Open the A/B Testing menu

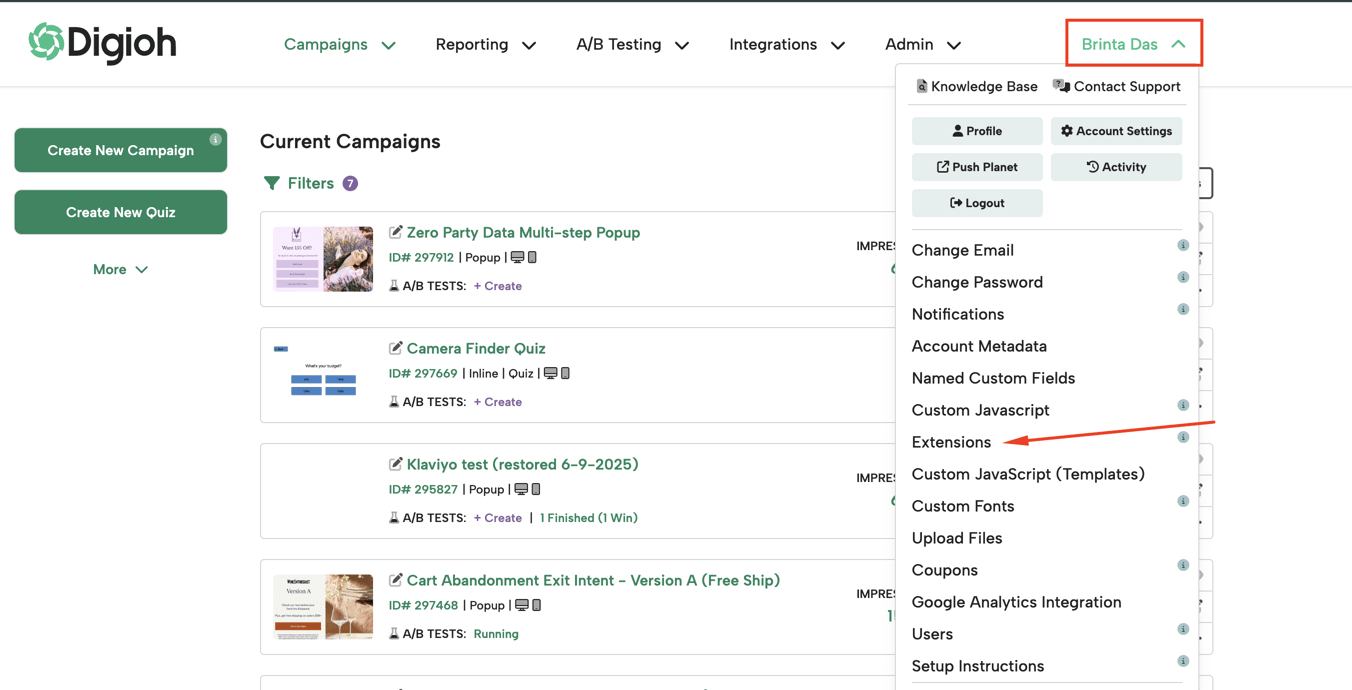pyautogui.click(x=633, y=45)
